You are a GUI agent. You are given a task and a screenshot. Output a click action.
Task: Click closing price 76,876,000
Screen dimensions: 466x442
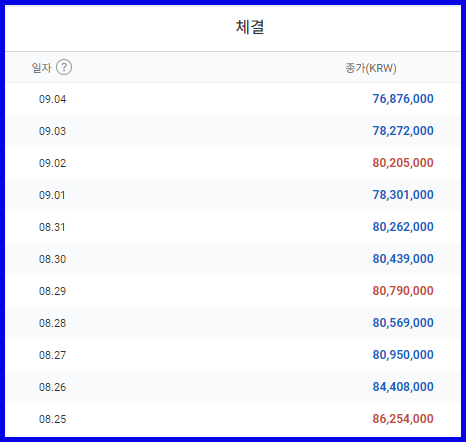[403, 99]
